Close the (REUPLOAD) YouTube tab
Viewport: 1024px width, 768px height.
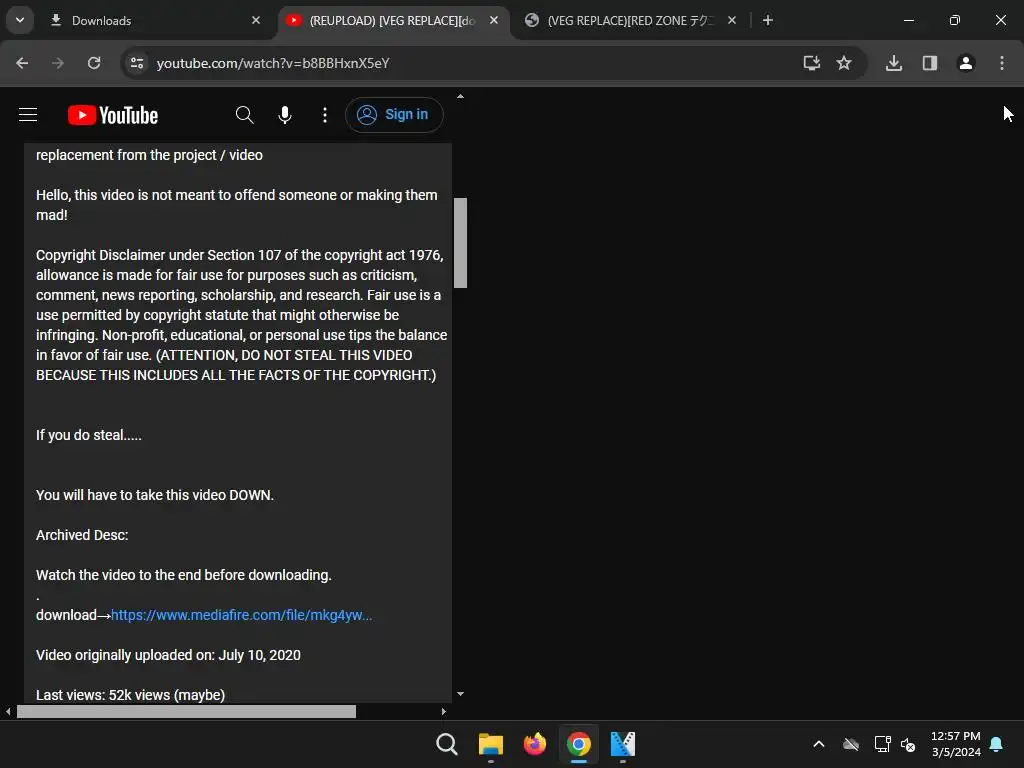coord(494,20)
